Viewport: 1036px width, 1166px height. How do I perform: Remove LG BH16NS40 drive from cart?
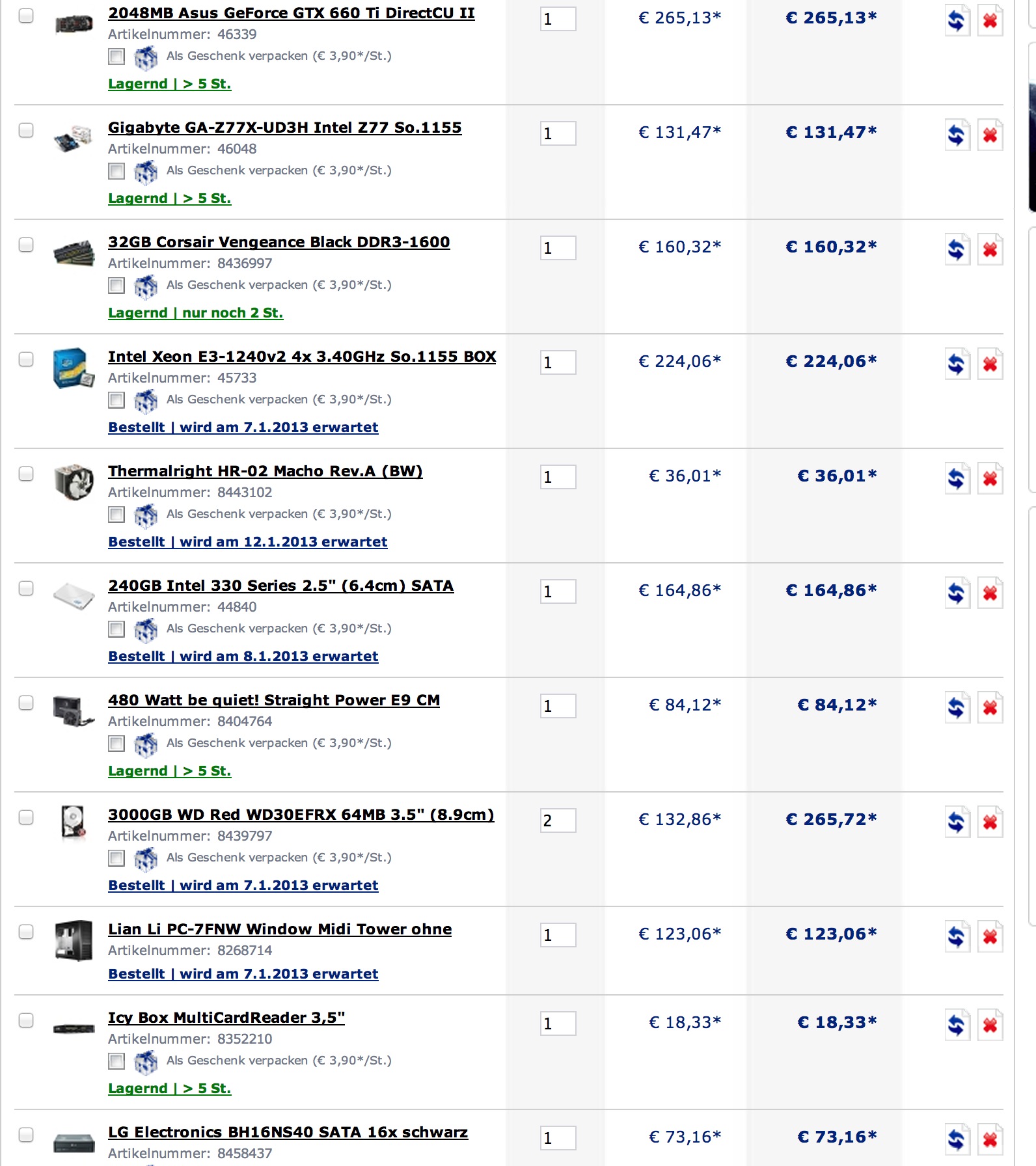[x=990, y=1140]
